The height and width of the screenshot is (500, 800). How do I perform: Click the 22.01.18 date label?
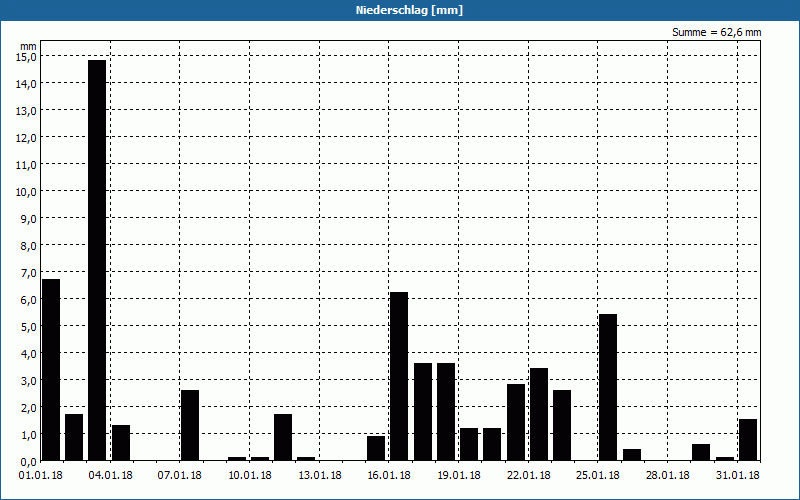tap(528, 475)
